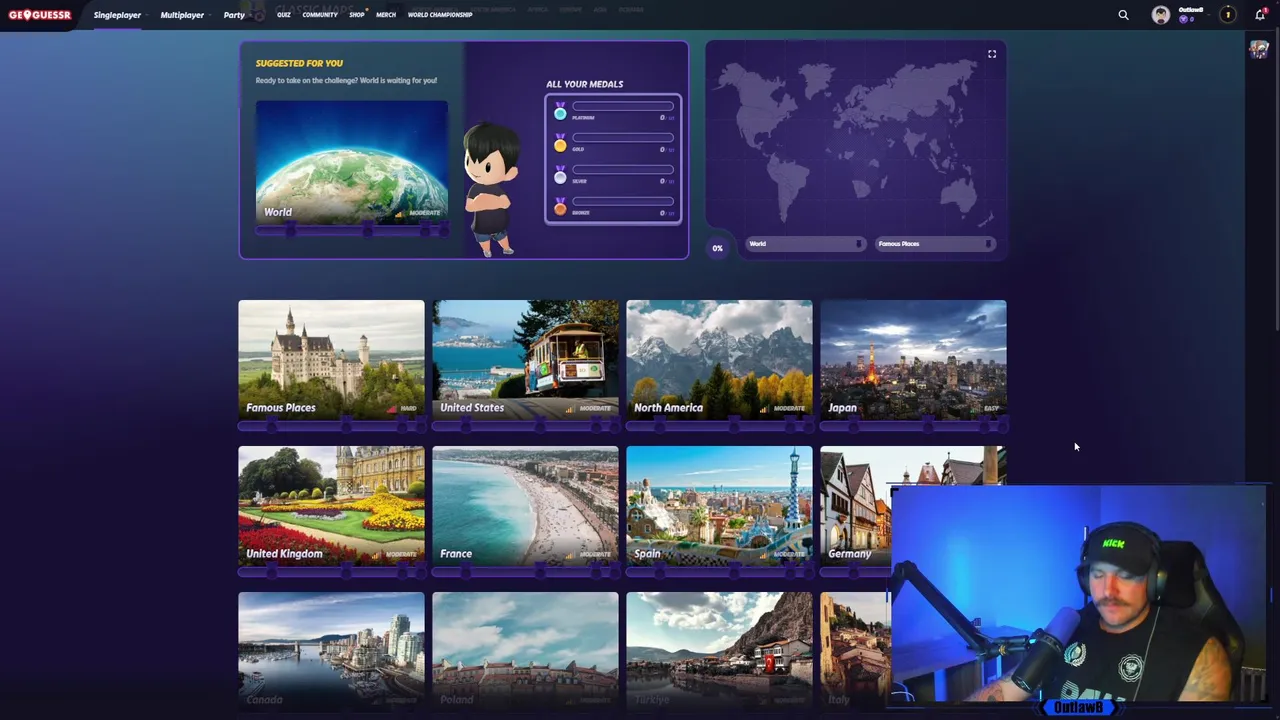1280x720 pixels.
Task: Open the Merch link
Action: pyautogui.click(x=386, y=15)
